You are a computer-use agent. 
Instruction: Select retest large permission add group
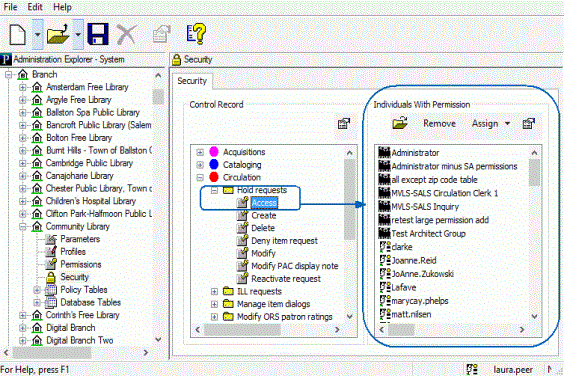440,220
